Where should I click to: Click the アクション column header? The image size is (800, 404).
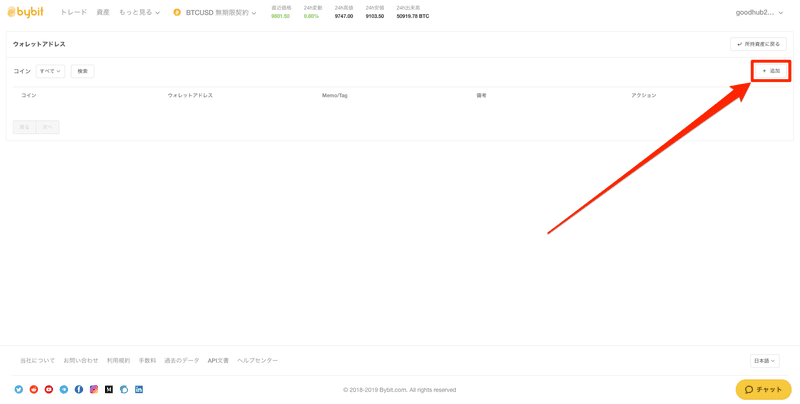(643, 95)
